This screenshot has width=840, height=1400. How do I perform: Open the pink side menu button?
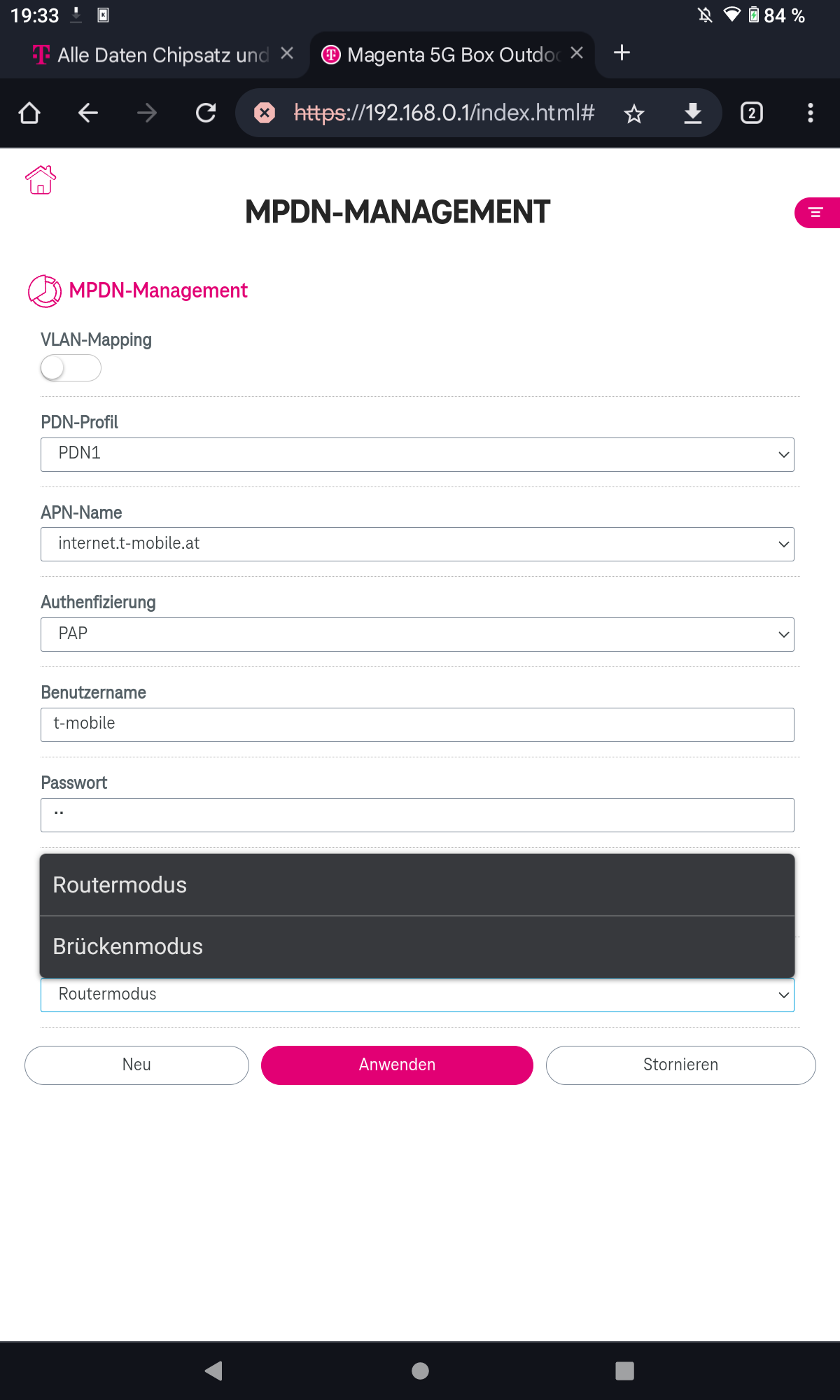click(x=817, y=213)
